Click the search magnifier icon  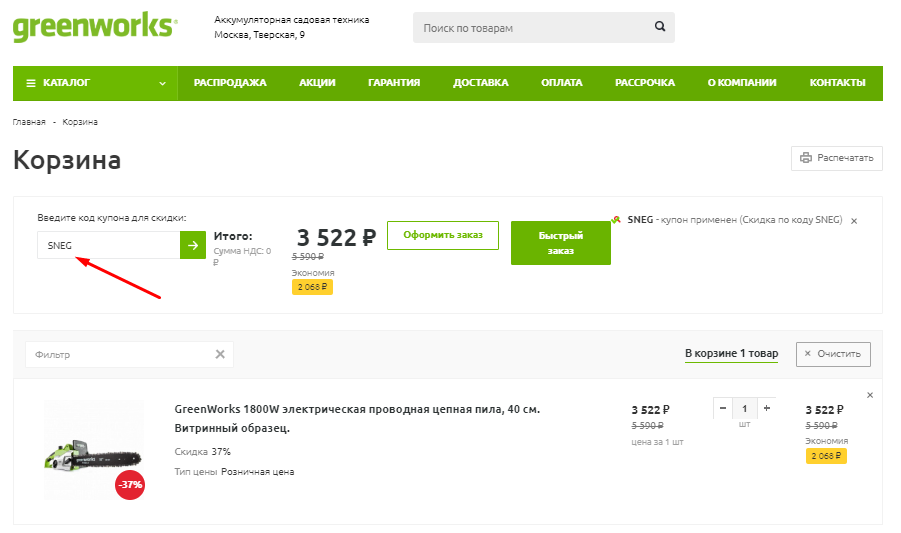click(x=659, y=27)
